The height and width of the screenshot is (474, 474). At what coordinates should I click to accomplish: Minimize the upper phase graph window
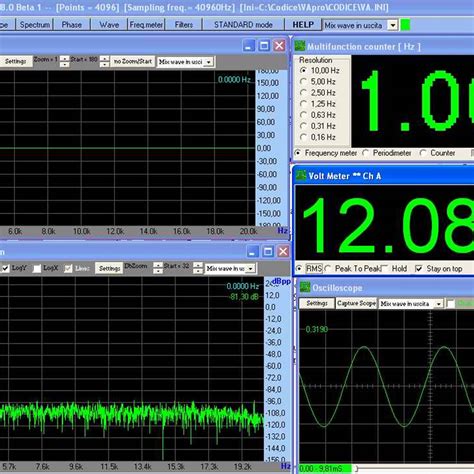(249, 46)
